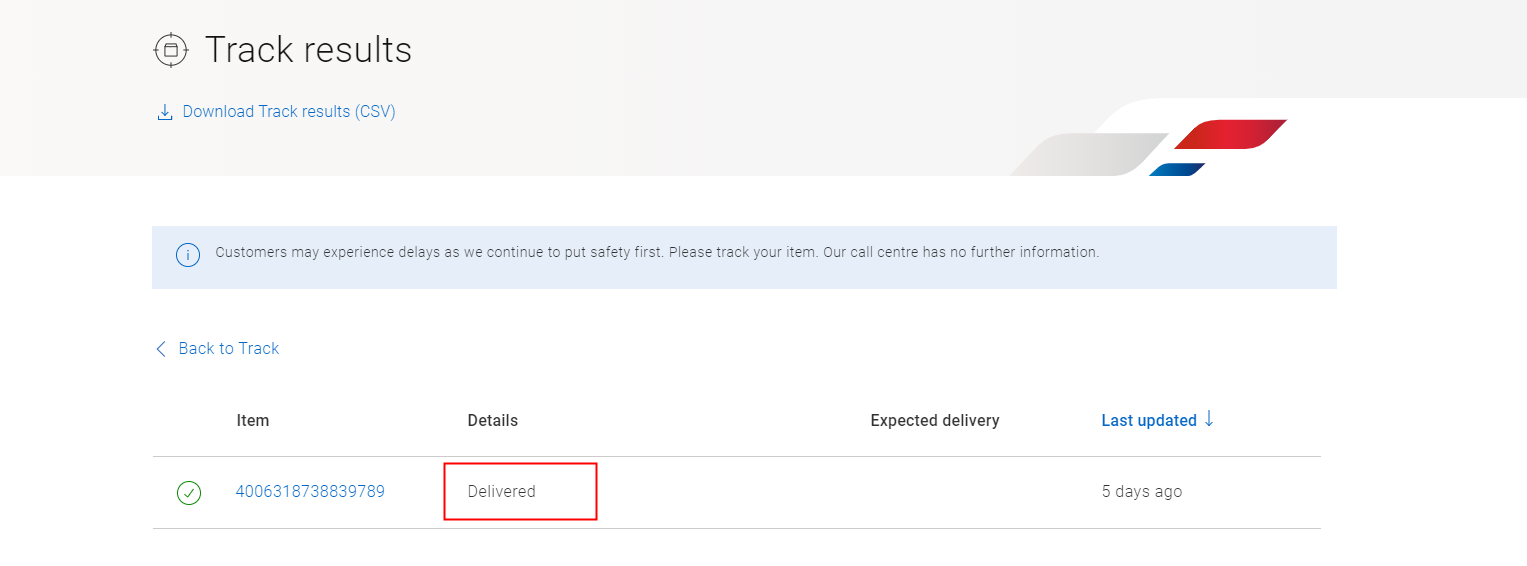This screenshot has width=1527, height=566.
Task: Download Track results as CSV
Action: coord(288,112)
